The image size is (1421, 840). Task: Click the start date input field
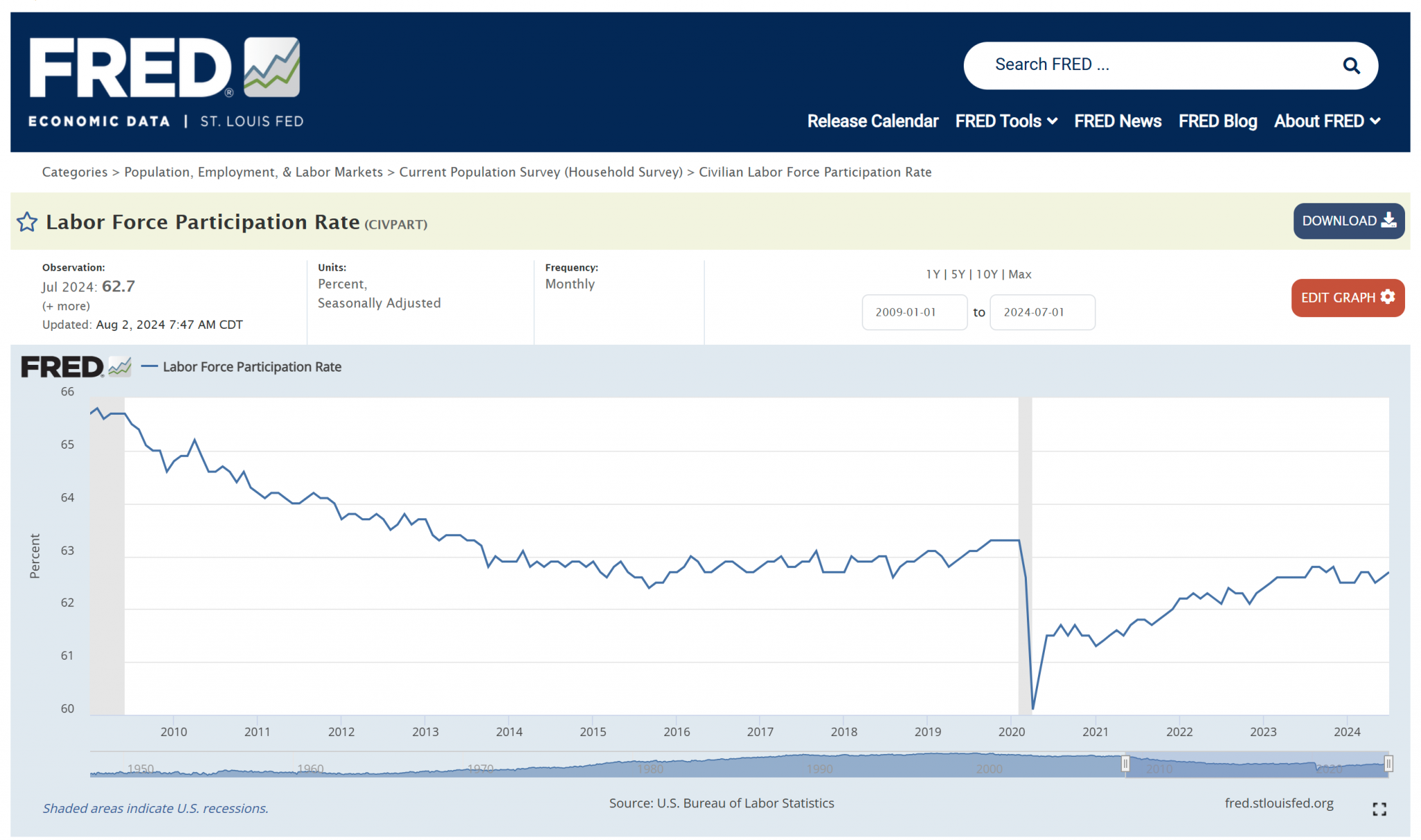914,312
